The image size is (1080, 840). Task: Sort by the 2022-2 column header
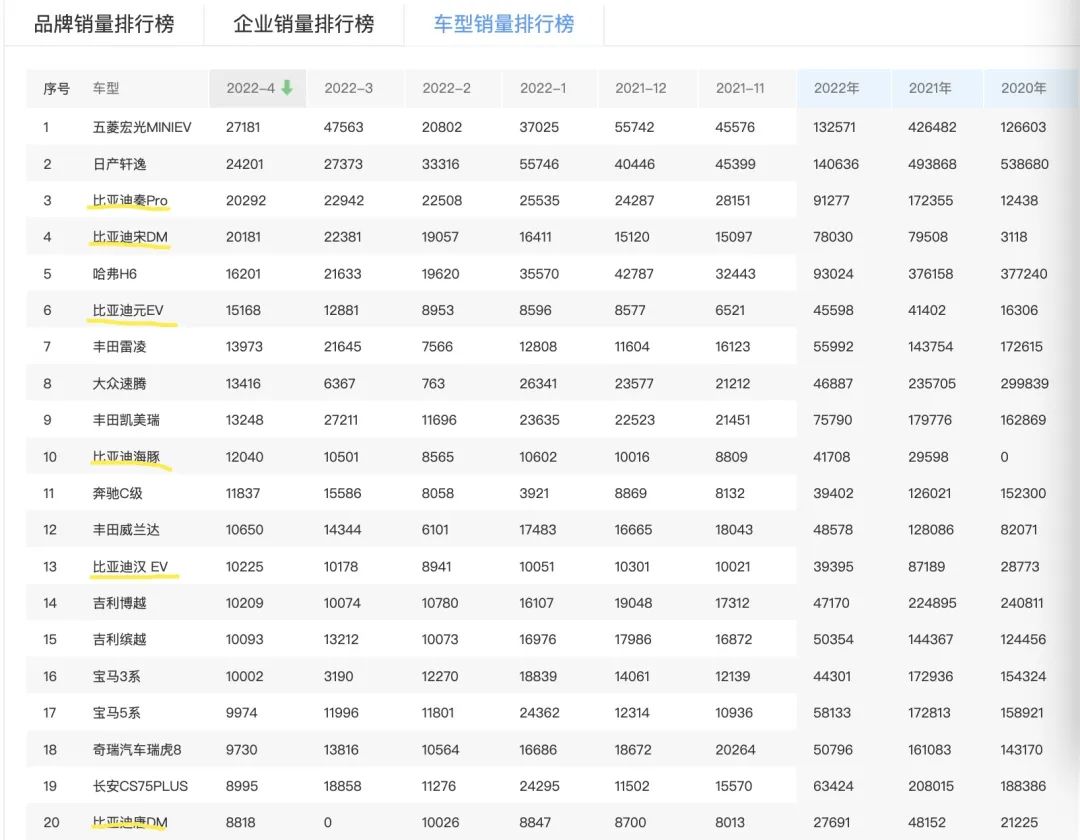pyautogui.click(x=446, y=88)
